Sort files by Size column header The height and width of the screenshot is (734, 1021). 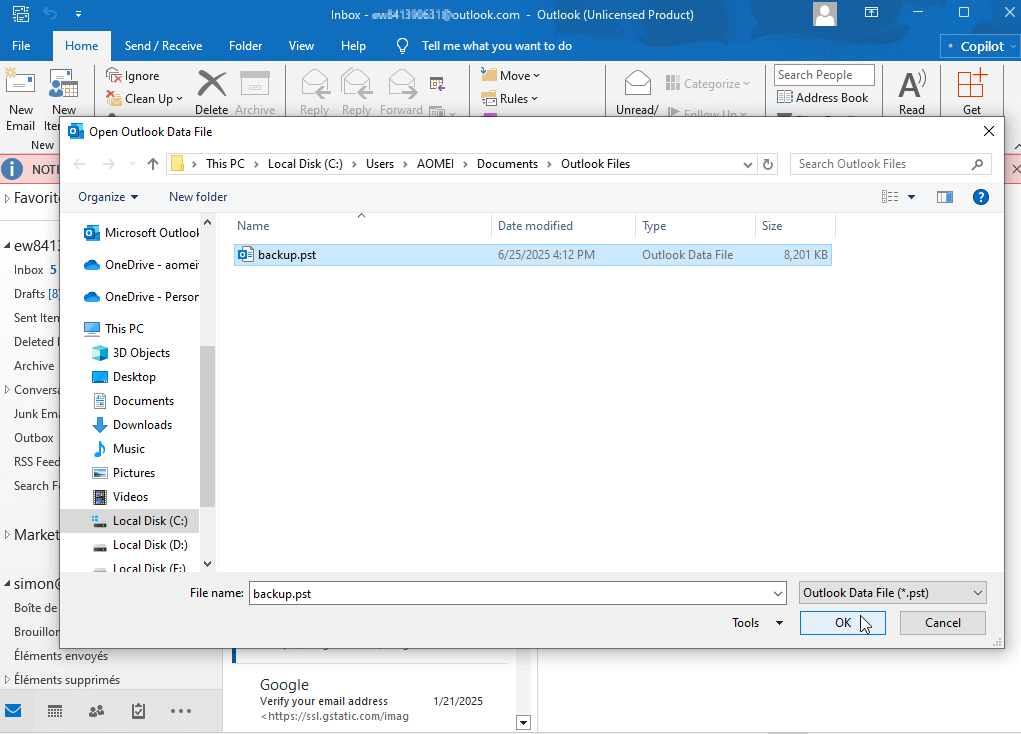click(x=794, y=226)
